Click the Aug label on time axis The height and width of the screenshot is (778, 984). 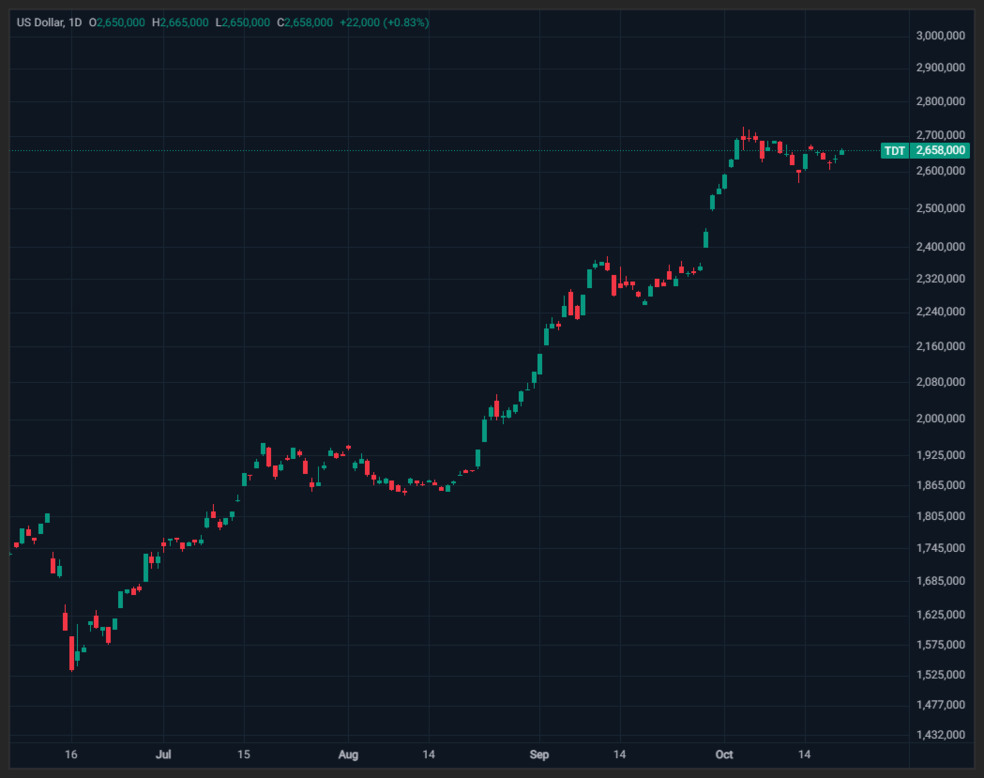click(348, 754)
